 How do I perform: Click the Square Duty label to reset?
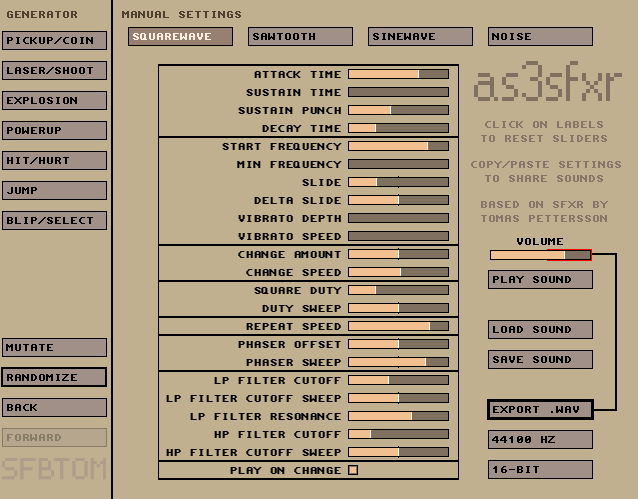[298, 291]
